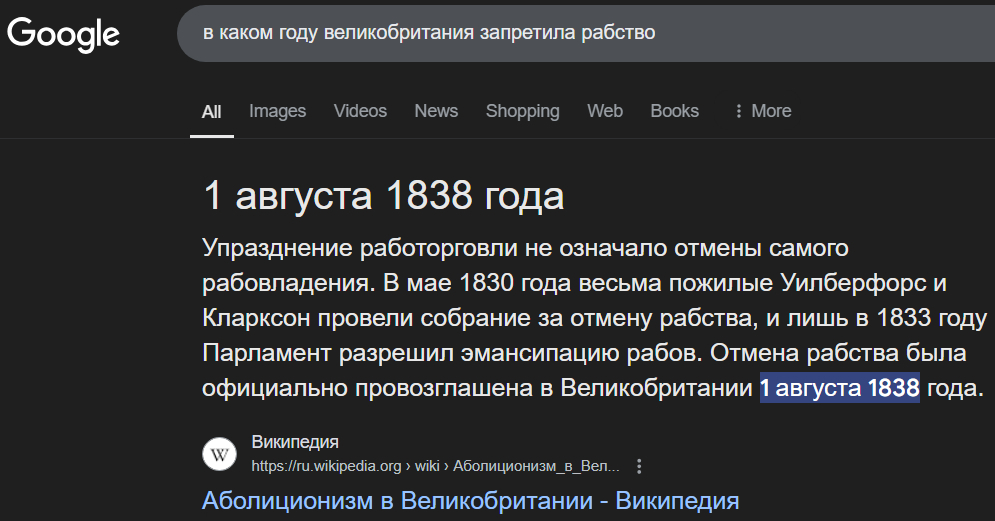Viewport: 995px width, 521px height.
Task: Switch to the Videos tab
Action: pyautogui.click(x=360, y=111)
